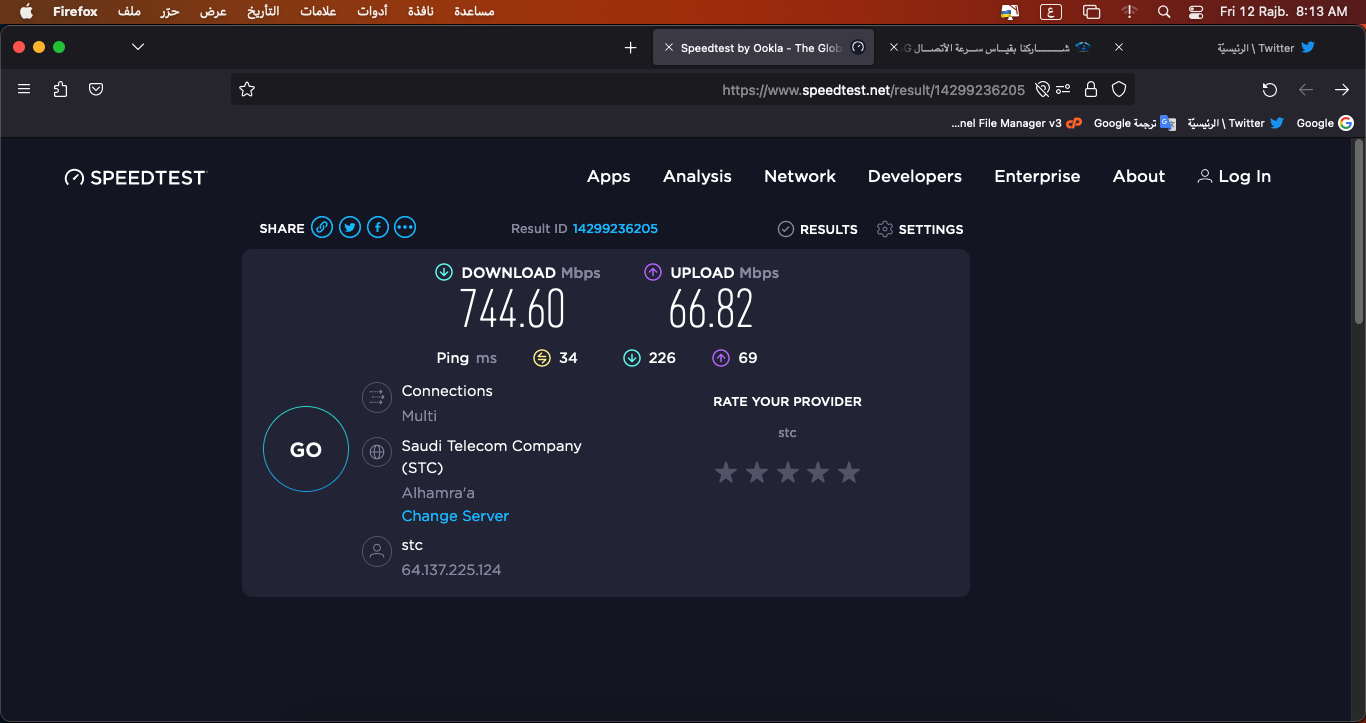Click the Connections multi icon
1366x723 pixels.
tap(377, 398)
